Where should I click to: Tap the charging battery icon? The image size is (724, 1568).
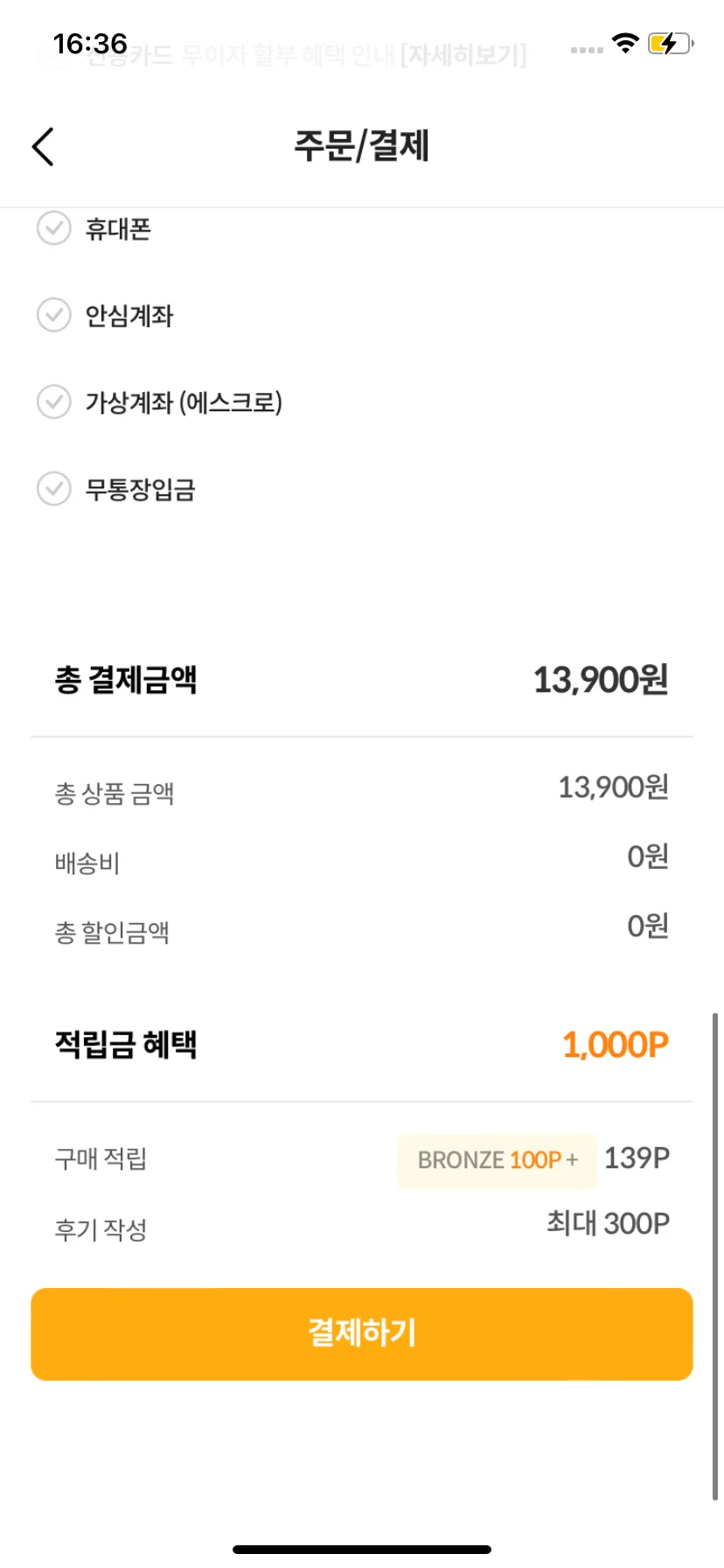point(671,43)
